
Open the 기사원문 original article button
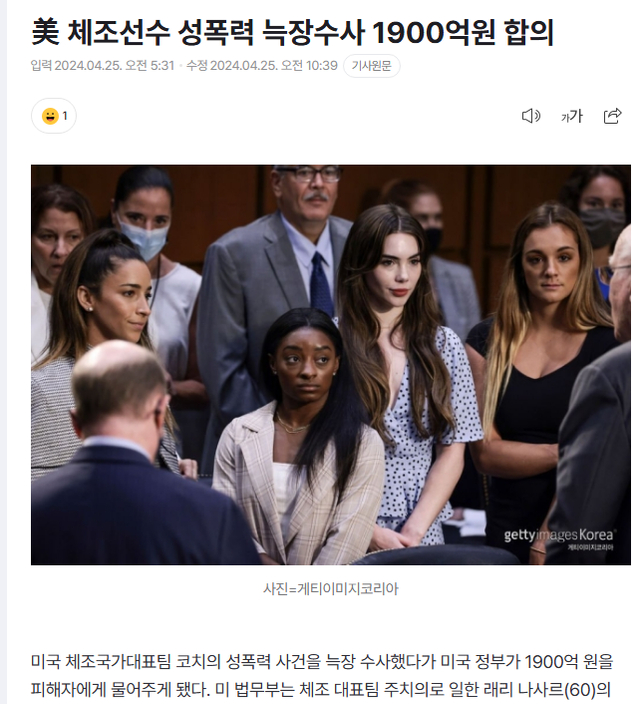(371, 66)
